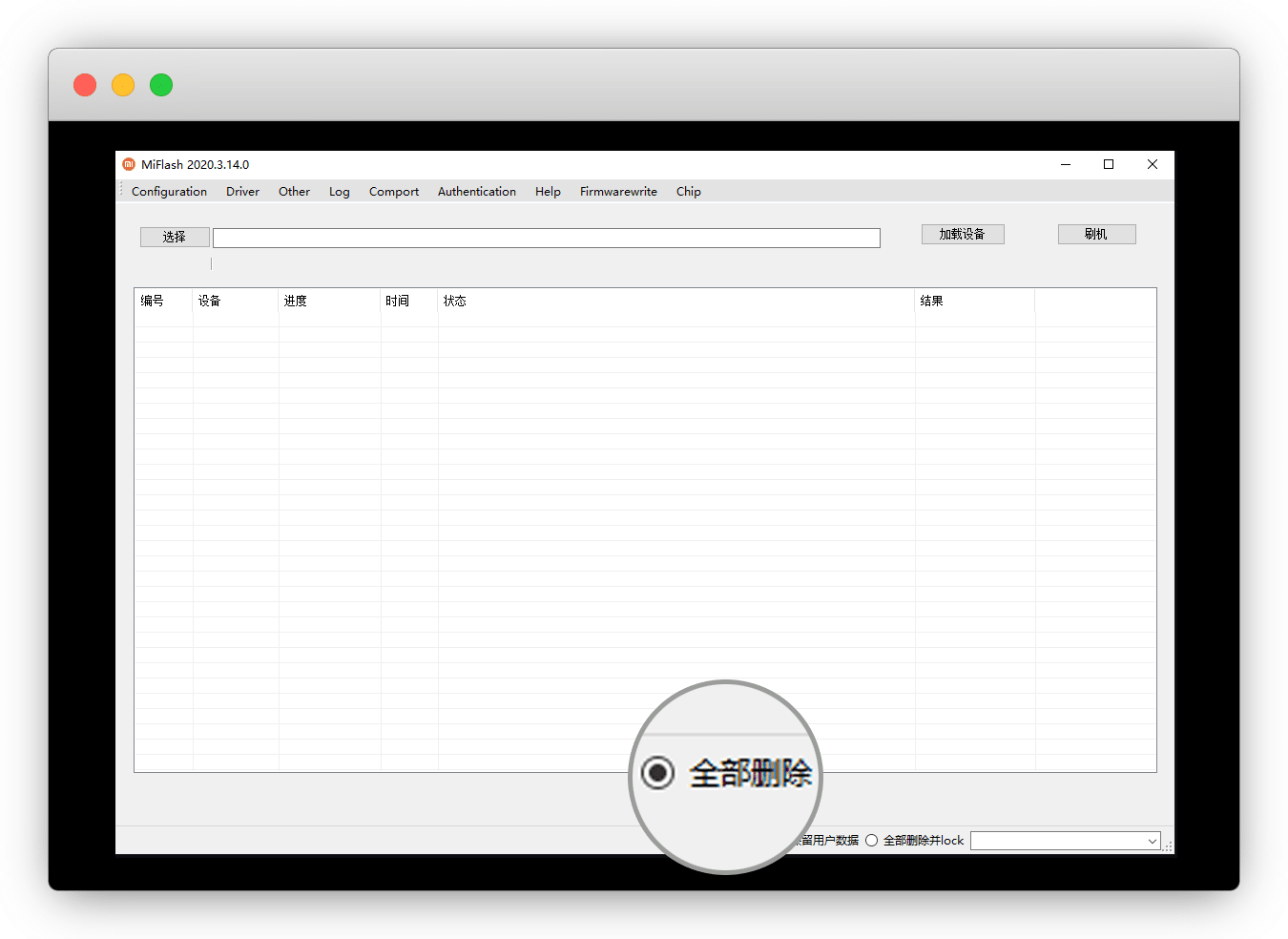Image resolution: width=1288 pixels, height=939 pixels.
Task: Open the Authentication menu
Action: click(476, 192)
